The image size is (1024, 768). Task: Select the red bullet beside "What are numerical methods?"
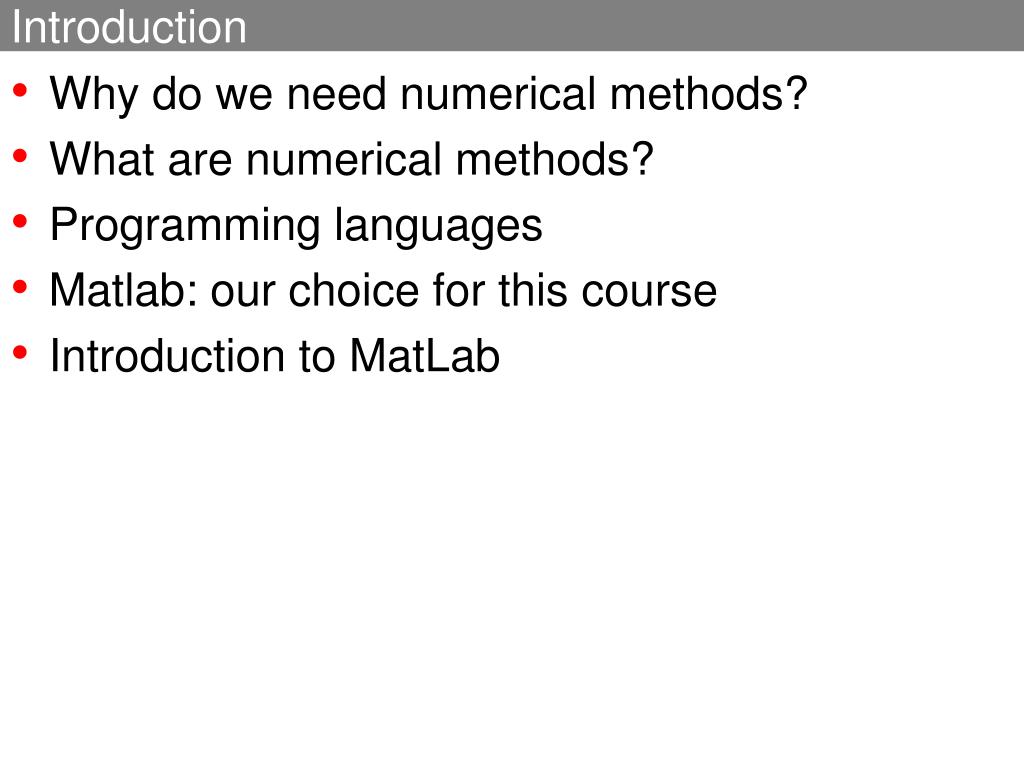pyautogui.click(x=20, y=156)
